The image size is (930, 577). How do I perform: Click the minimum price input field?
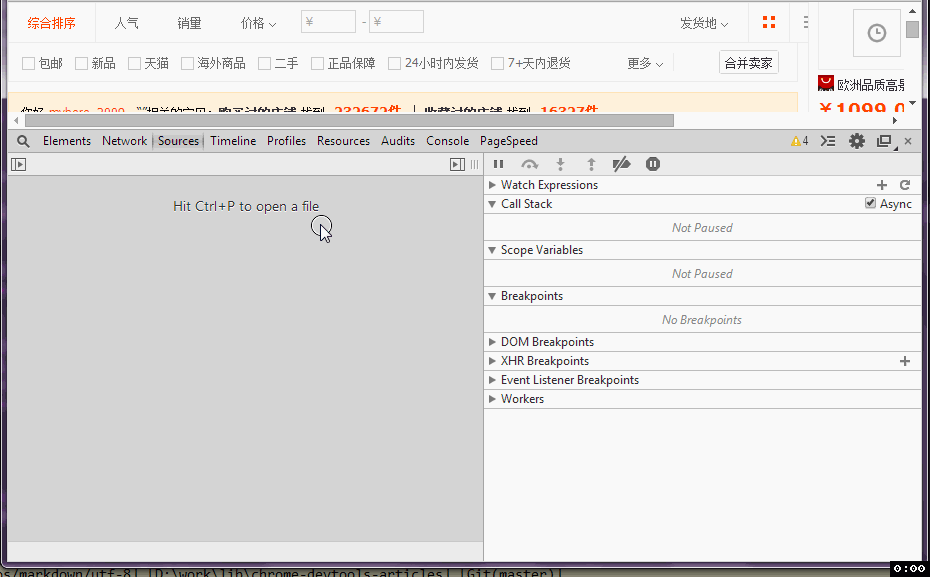coord(328,22)
